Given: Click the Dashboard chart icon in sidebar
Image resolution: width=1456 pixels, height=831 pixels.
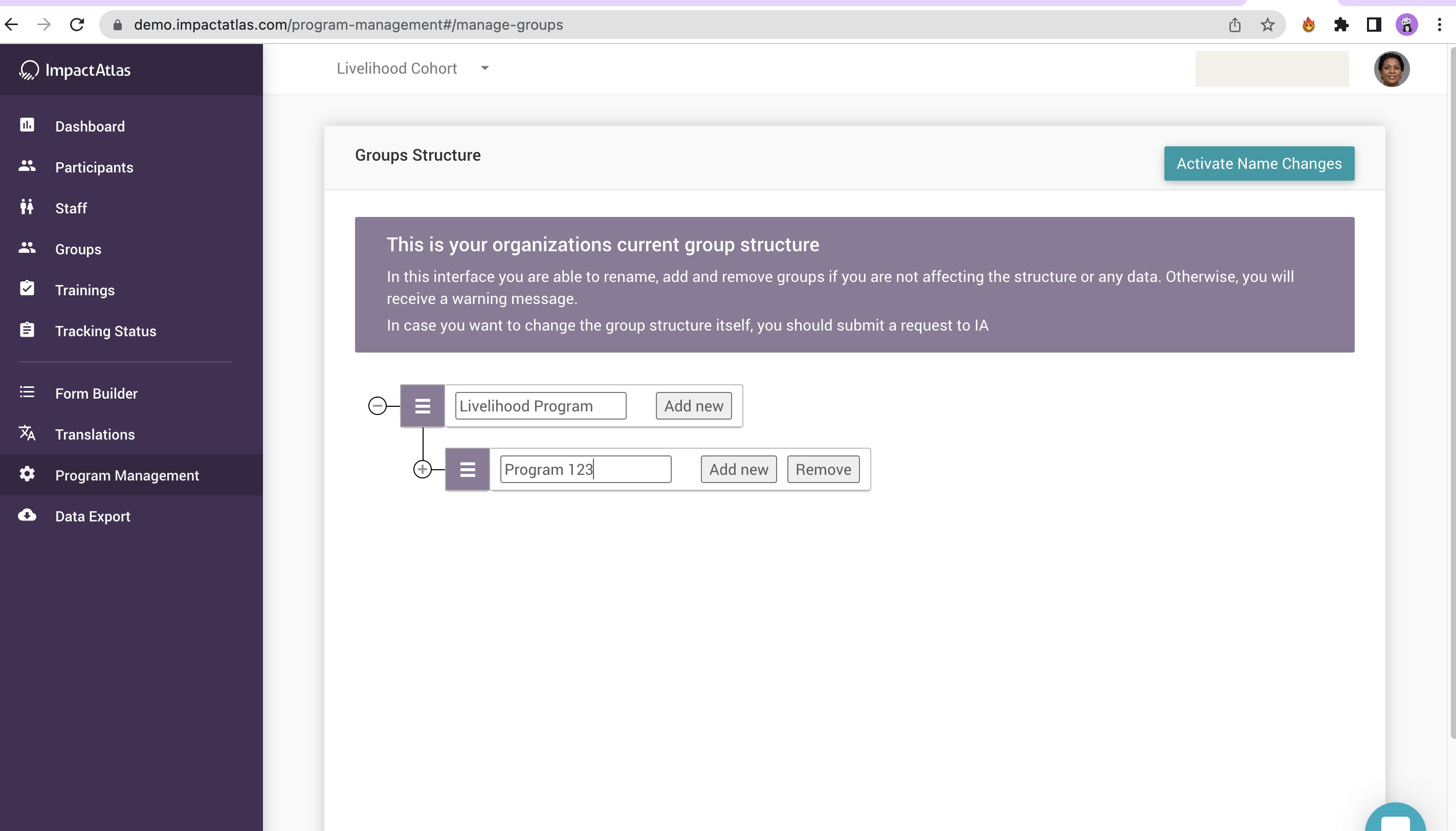Looking at the screenshot, I should pyautogui.click(x=27, y=125).
